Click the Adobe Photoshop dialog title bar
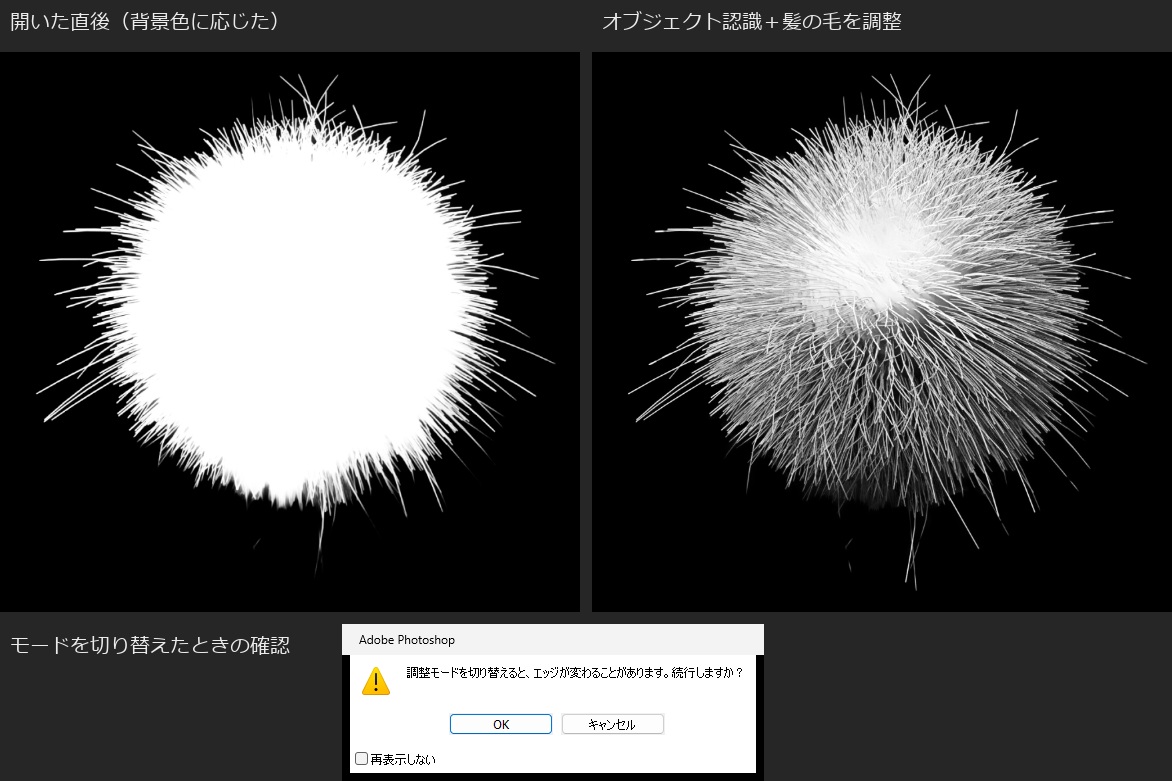Image resolution: width=1172 pixels, height=781 pixels. tap(552, 640)
